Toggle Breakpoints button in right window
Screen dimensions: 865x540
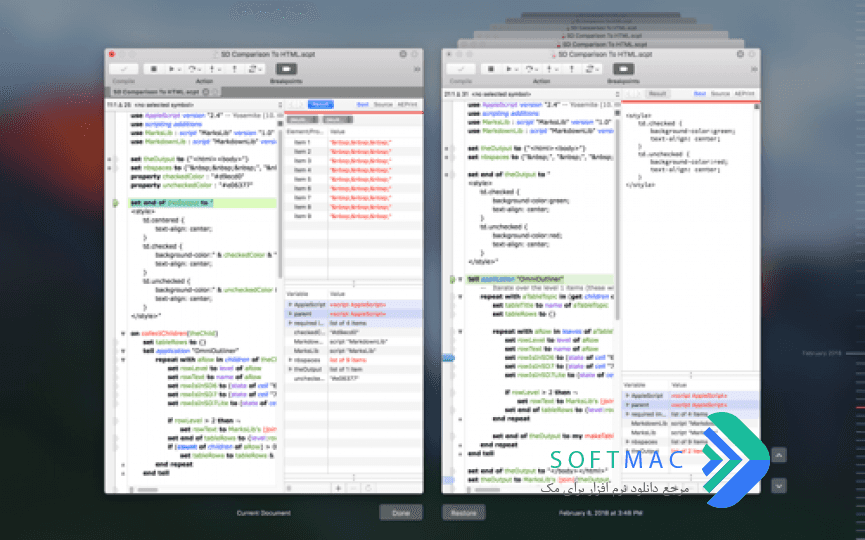coord(623,69)
